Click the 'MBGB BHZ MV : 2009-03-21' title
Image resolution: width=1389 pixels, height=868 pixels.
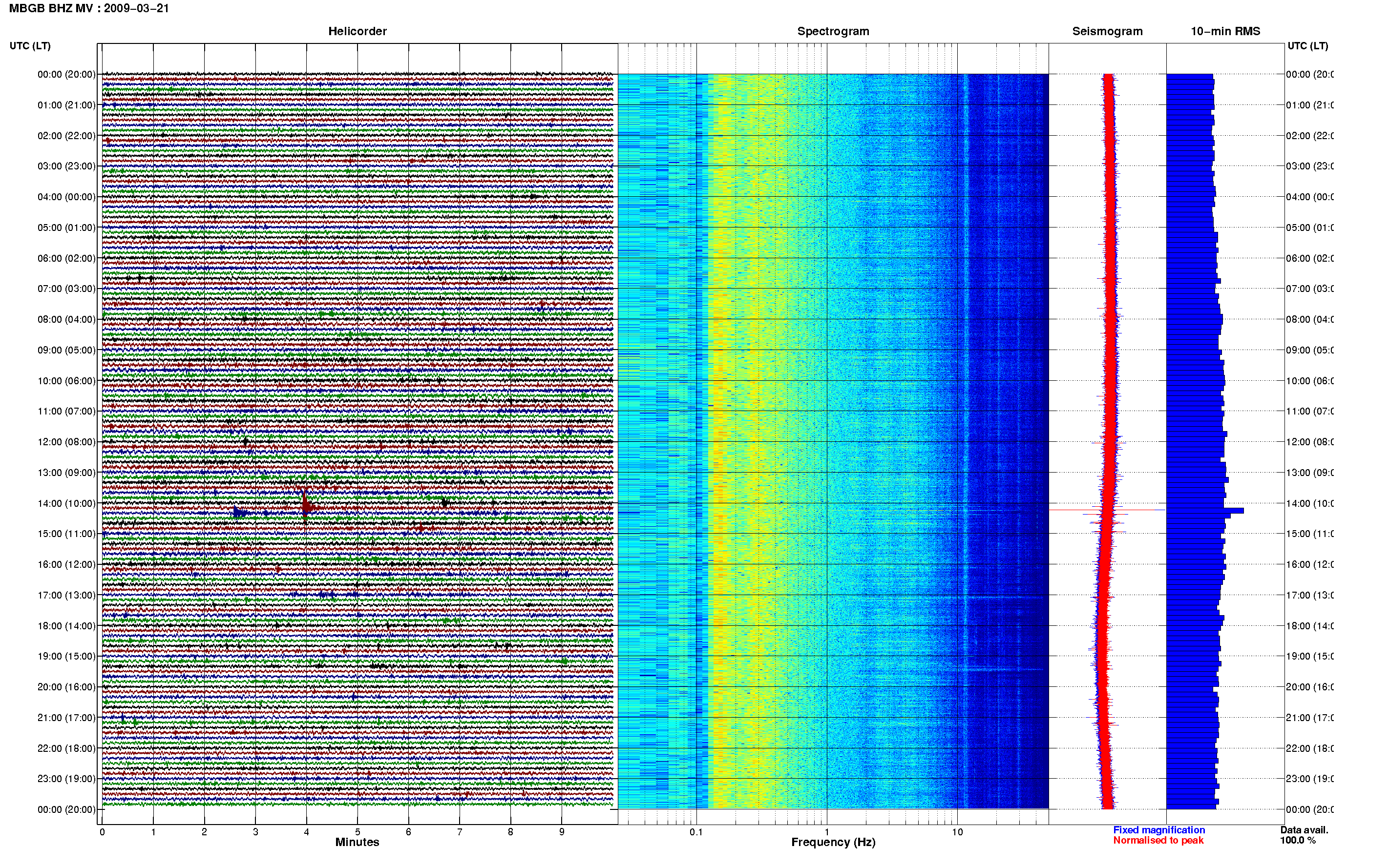(89, 8)
